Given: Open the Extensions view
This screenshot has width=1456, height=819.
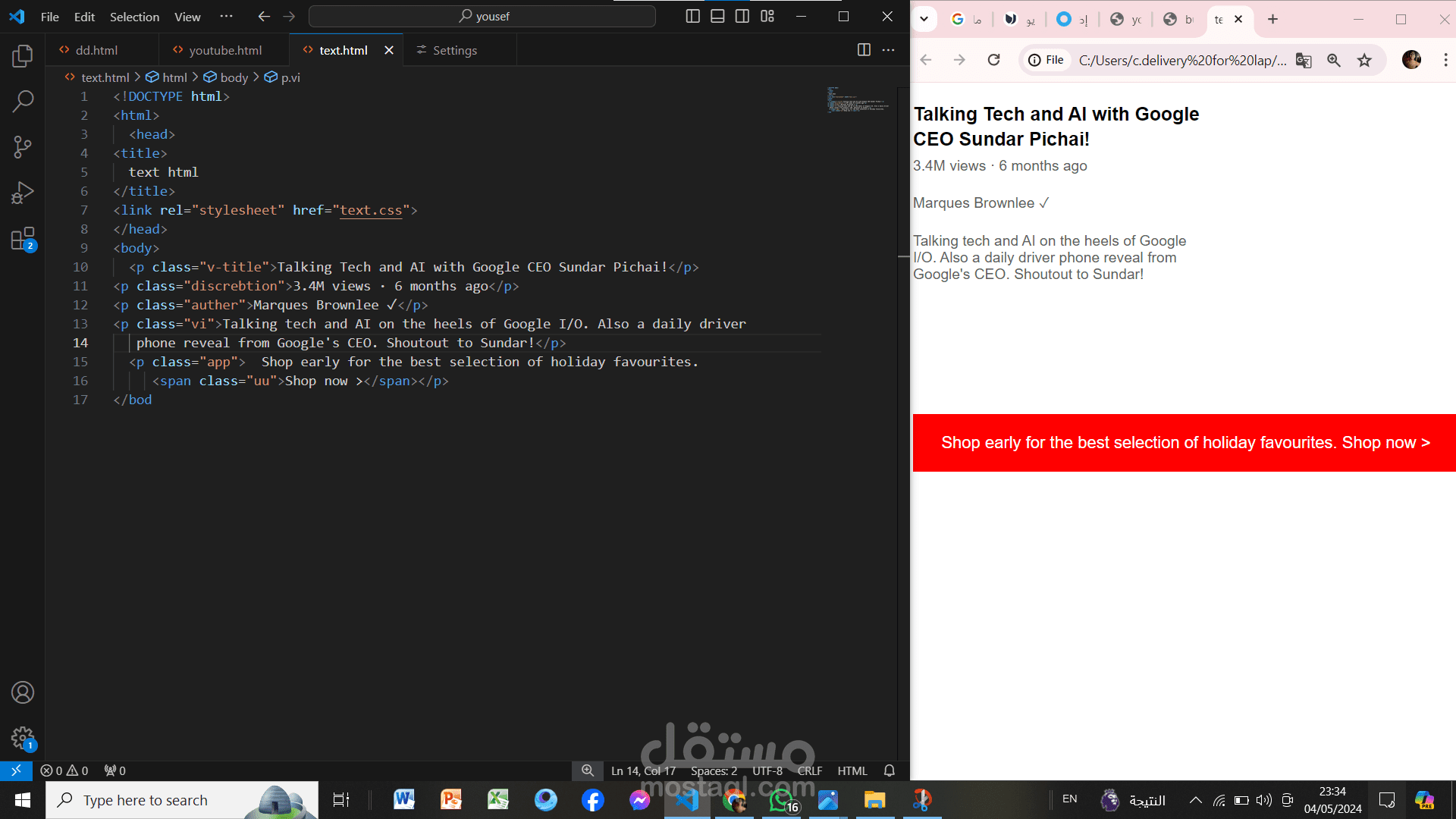Looking at the screenshot, I should [x=23, y=239].
